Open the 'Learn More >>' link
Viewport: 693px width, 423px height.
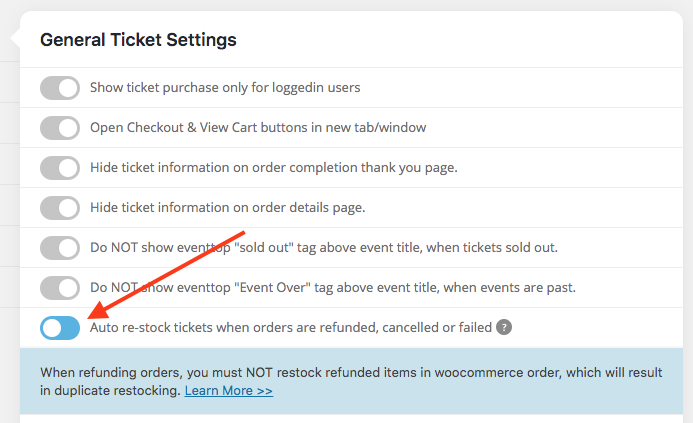click(228, 391)
